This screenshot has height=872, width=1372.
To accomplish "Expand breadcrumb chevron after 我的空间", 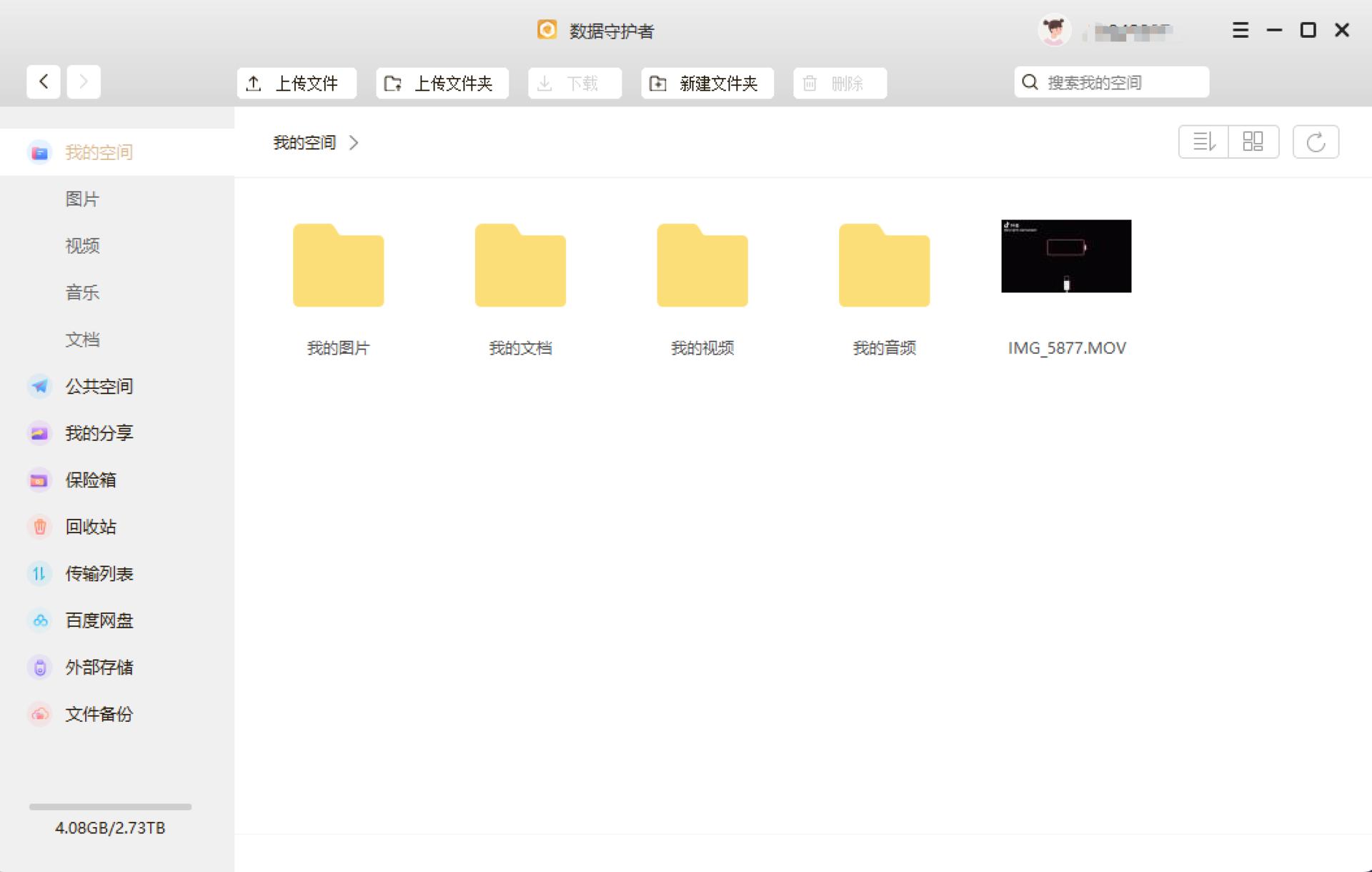I will [x=354, y=143].
